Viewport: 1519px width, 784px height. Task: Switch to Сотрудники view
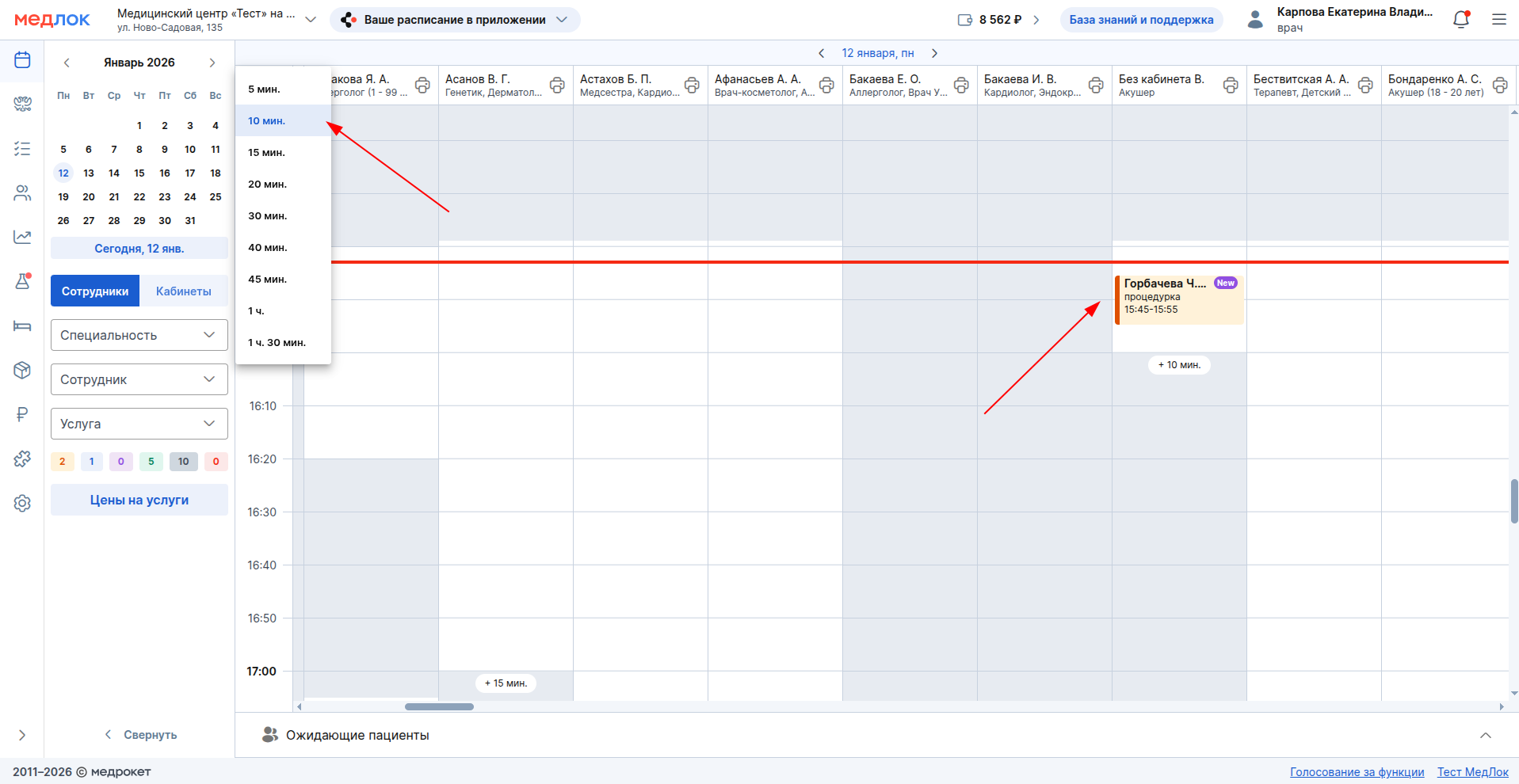point(95,291)
